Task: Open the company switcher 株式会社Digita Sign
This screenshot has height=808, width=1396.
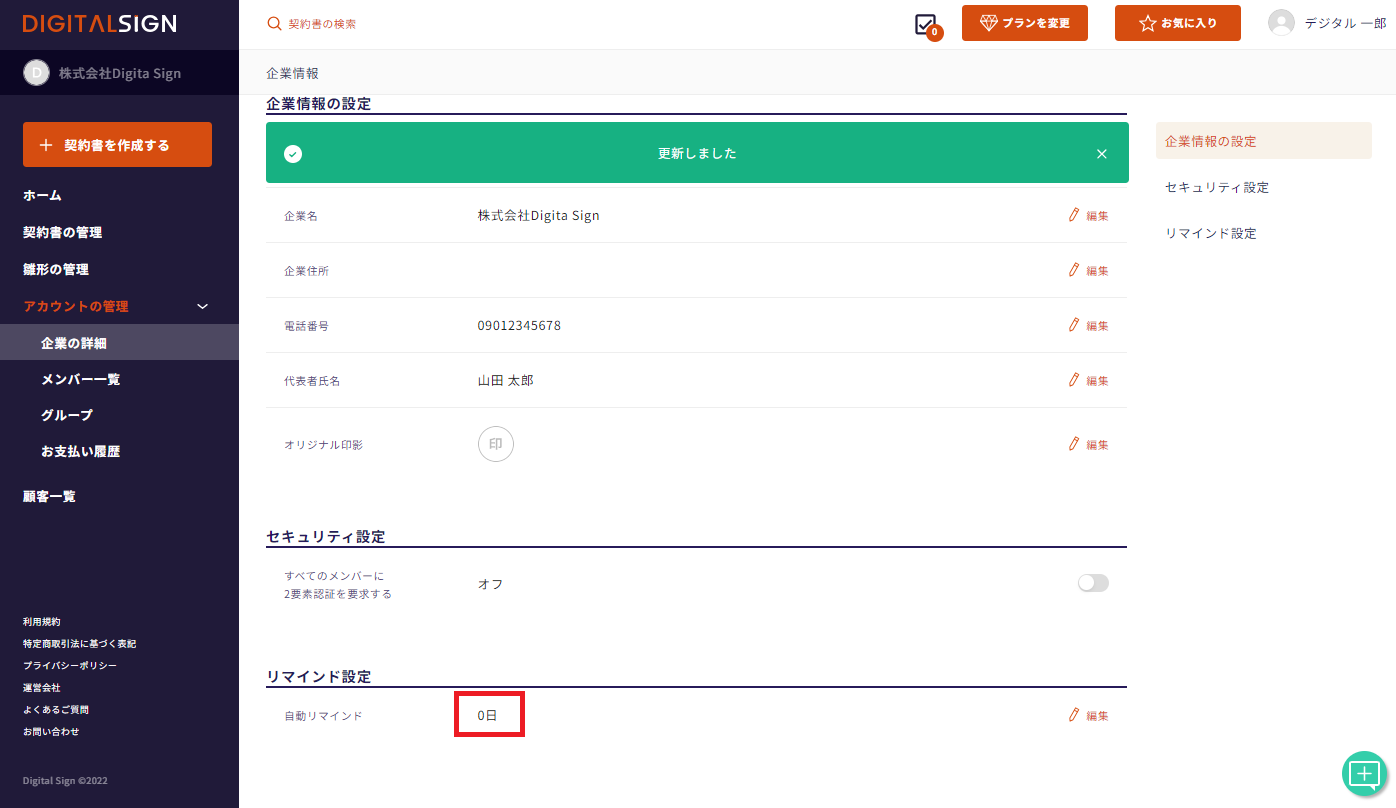Action: [x=119, y=73]
